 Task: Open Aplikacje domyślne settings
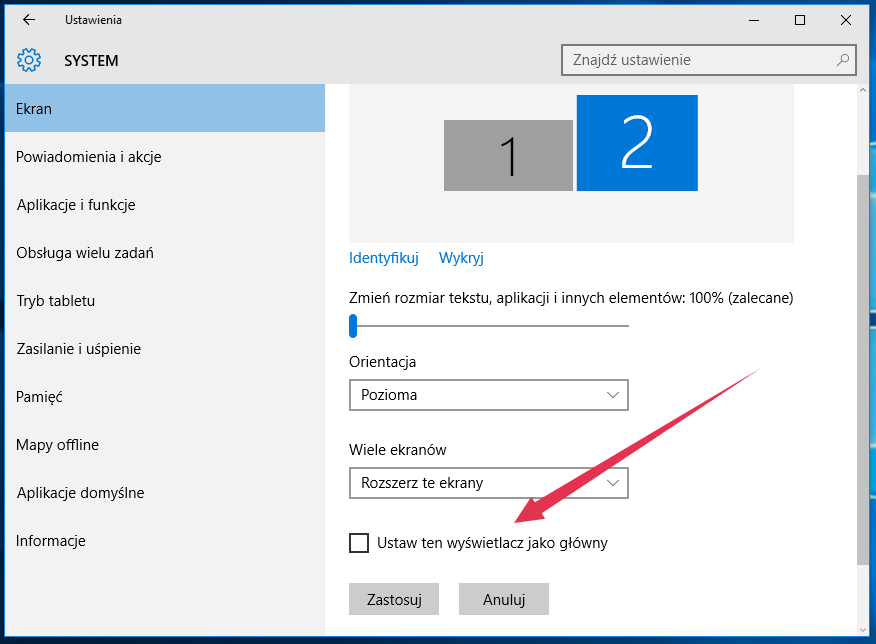tap(165, 493)
